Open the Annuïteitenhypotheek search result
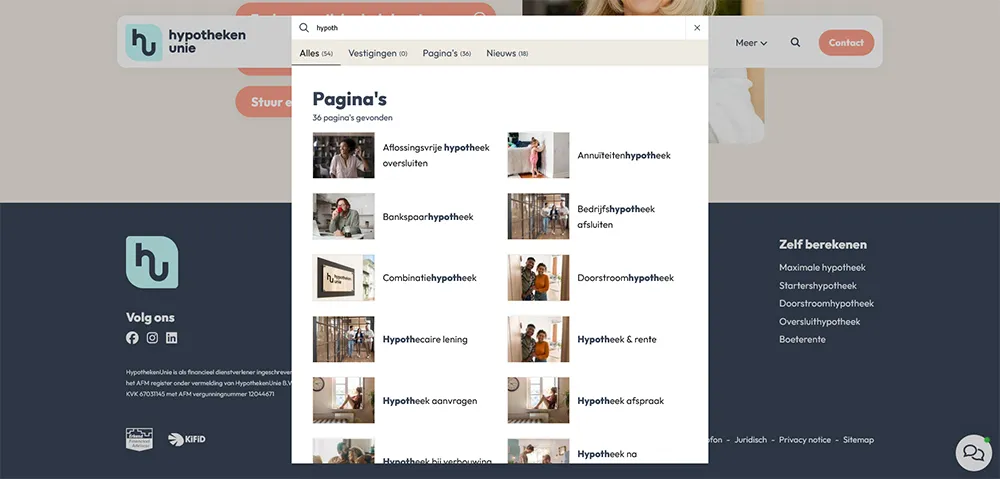 [623, 156]
